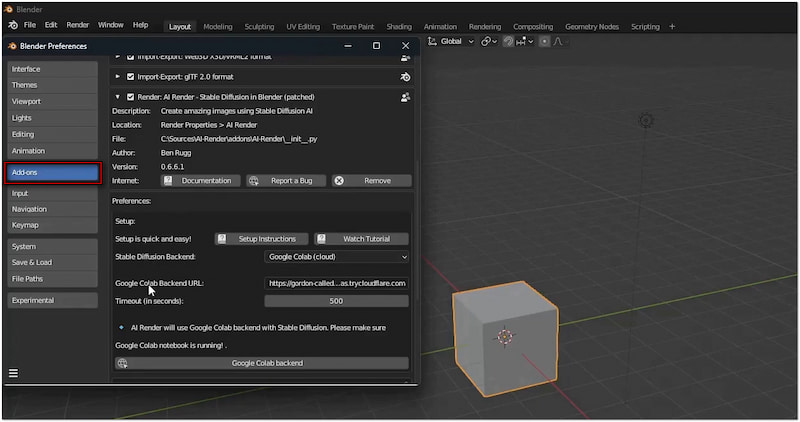Open proportional editing falloff curve menu
The height and width of the screenshot is (422, 800).
[x=559, y=41]
